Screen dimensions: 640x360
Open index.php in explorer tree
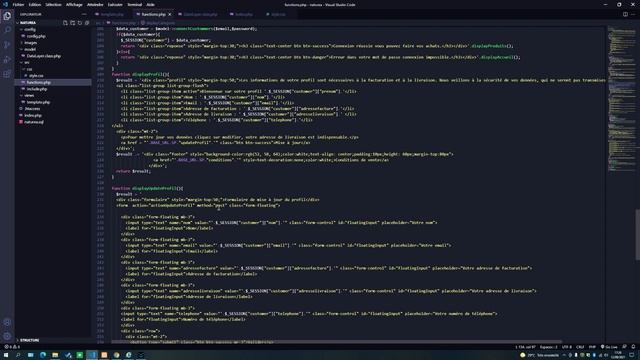[x=33, y=115]
